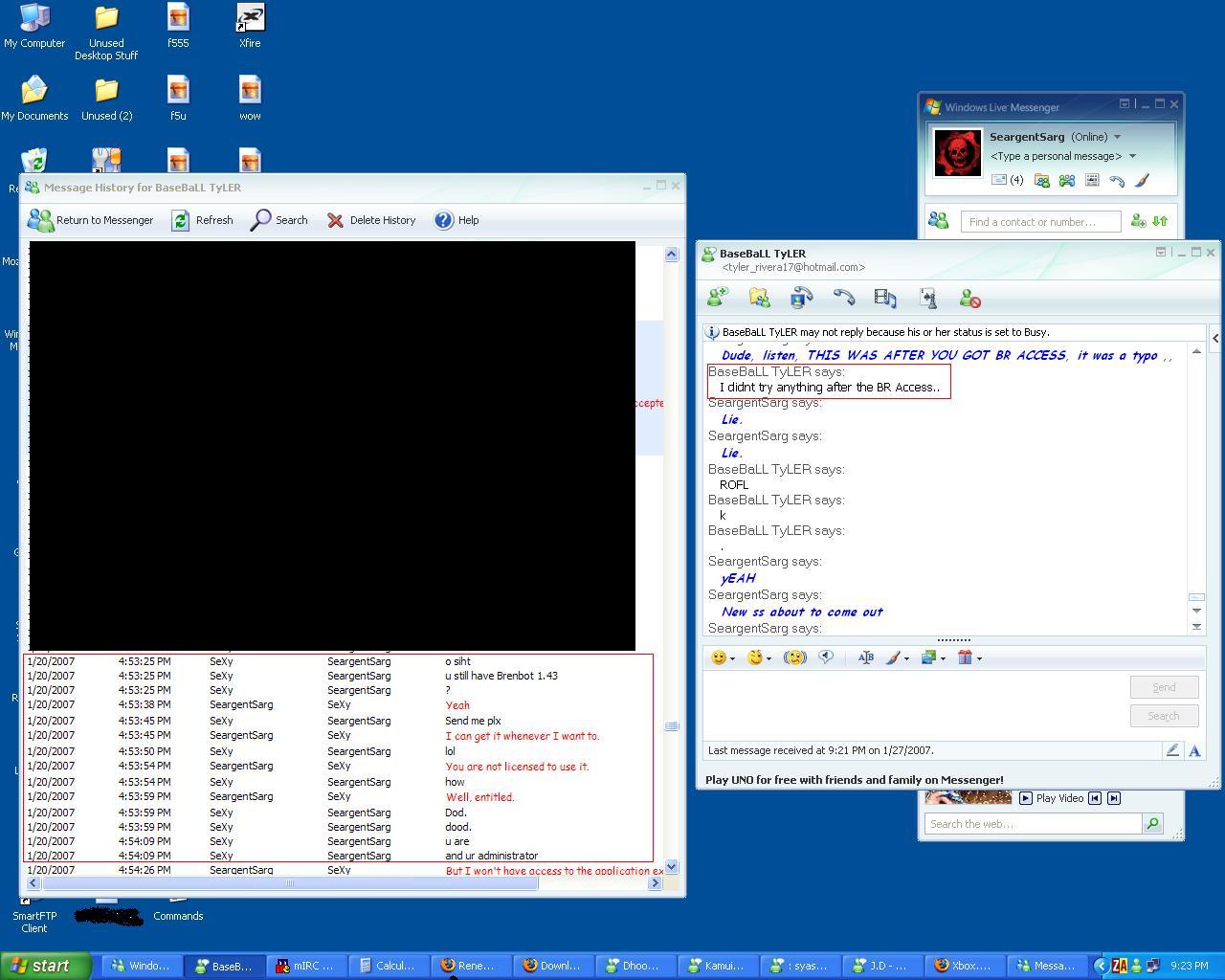The image size is (1225, 980).
Task: Toggle the display picture side panel arrow
Action: (x=1214, y=338)
